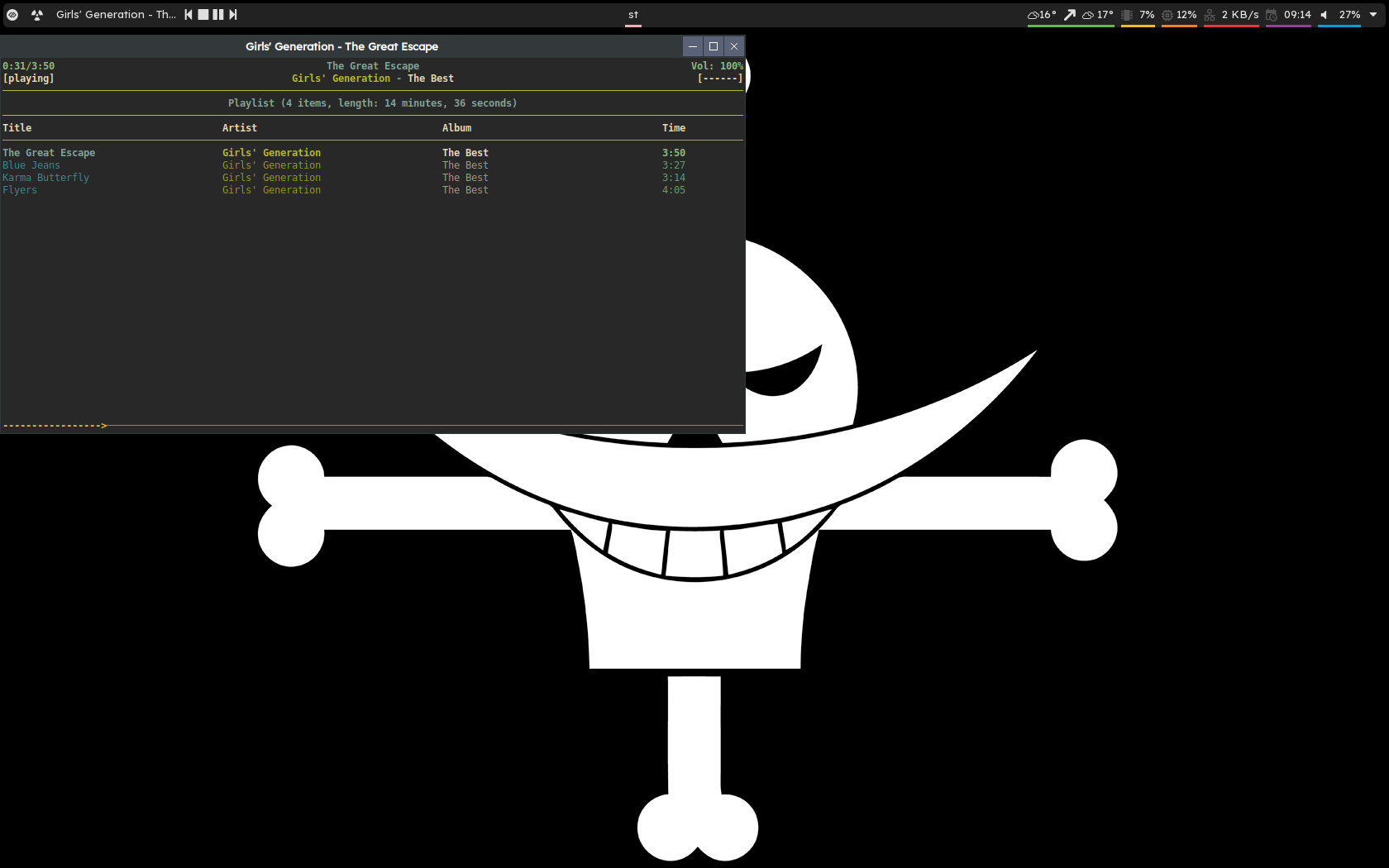Open the calendar clock icon
Image resolution: width=1389 pixels, height=868 pixels.
pyautogui.click(x=1272, y=15)
